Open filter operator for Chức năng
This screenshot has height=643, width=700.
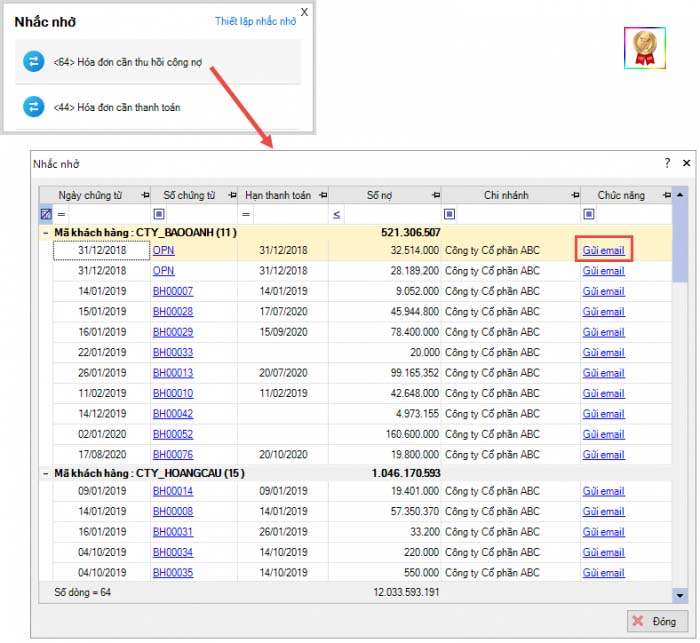click(589, 214)
